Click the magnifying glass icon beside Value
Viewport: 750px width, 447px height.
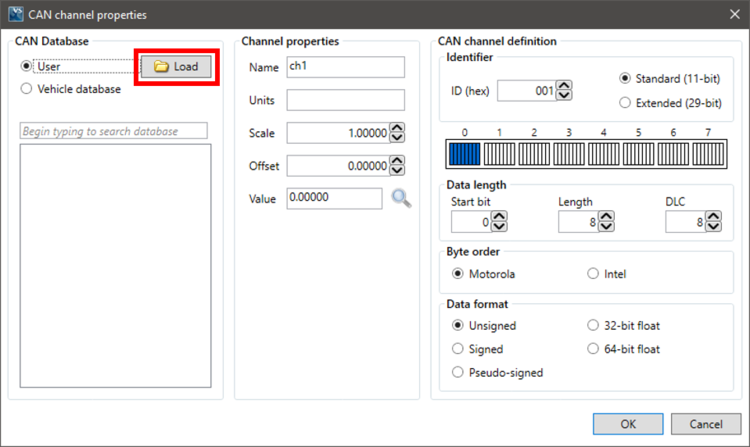click(x=401, y=198)
